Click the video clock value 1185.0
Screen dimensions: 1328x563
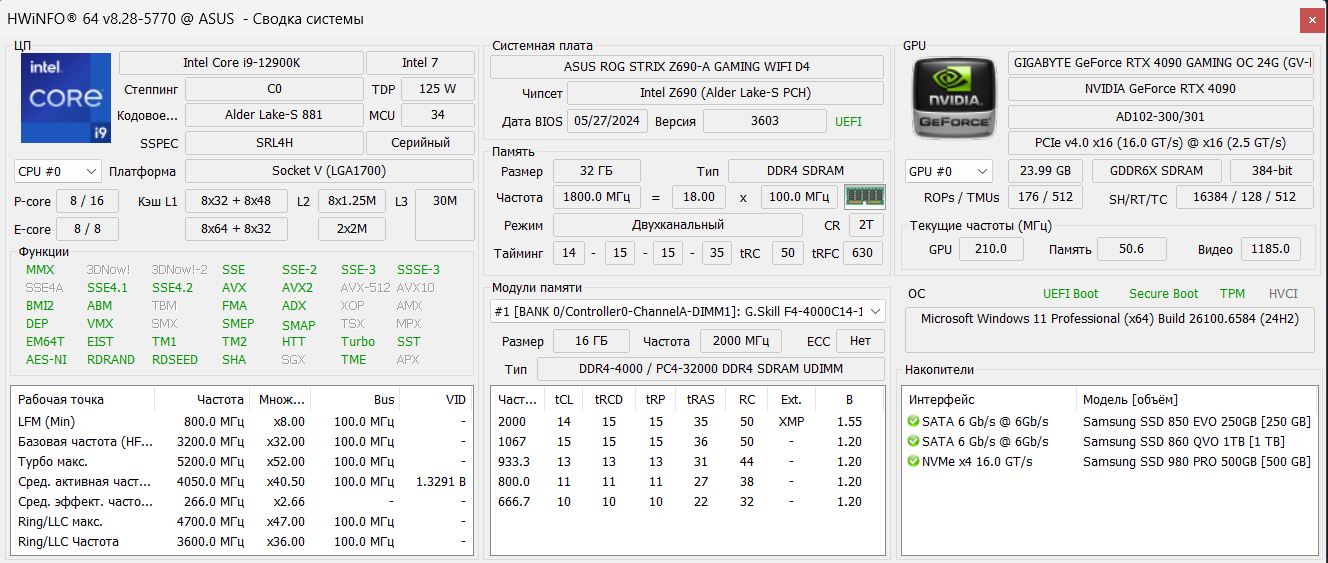[x=1271, y=249]
